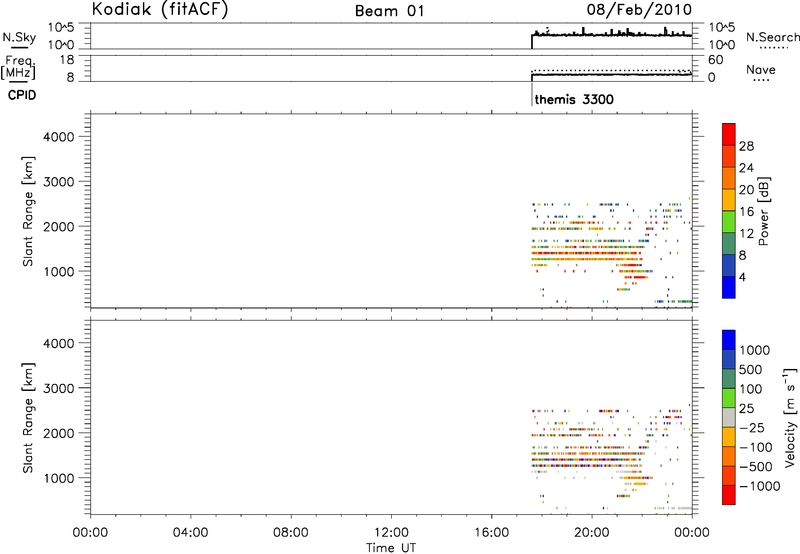Click the 'Beam 01' label
800x554 pixels.
tap(389, 11)
